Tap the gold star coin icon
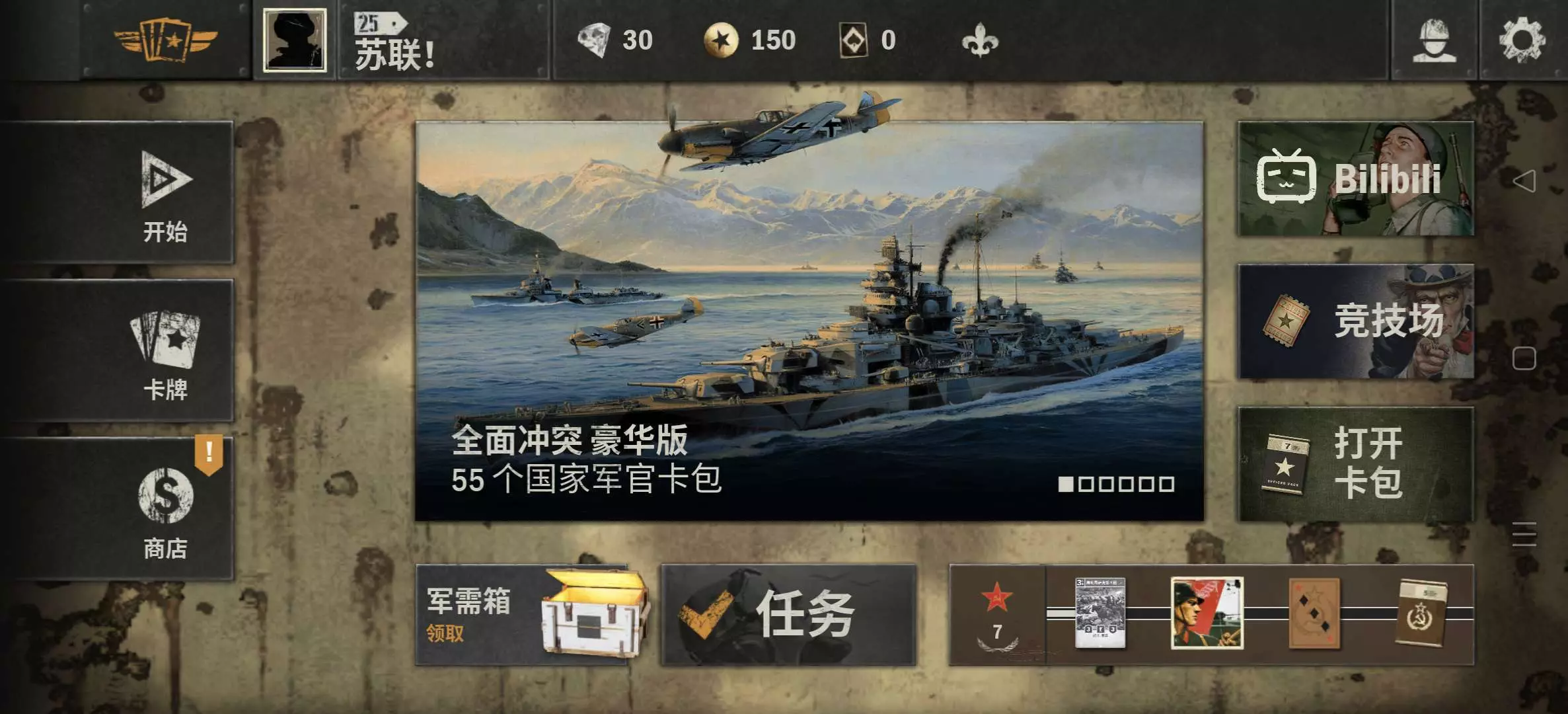1568x714 pixels. [721, 40]
